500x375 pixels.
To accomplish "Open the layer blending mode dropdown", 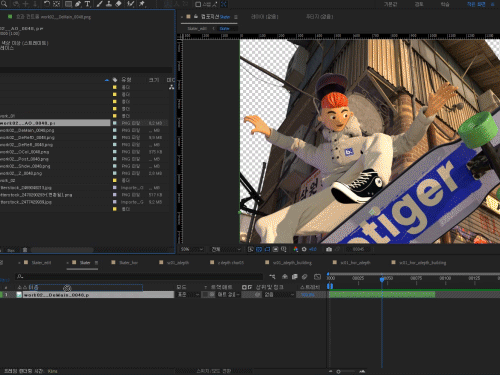I will pyautogui.click(x=188, y=295).
